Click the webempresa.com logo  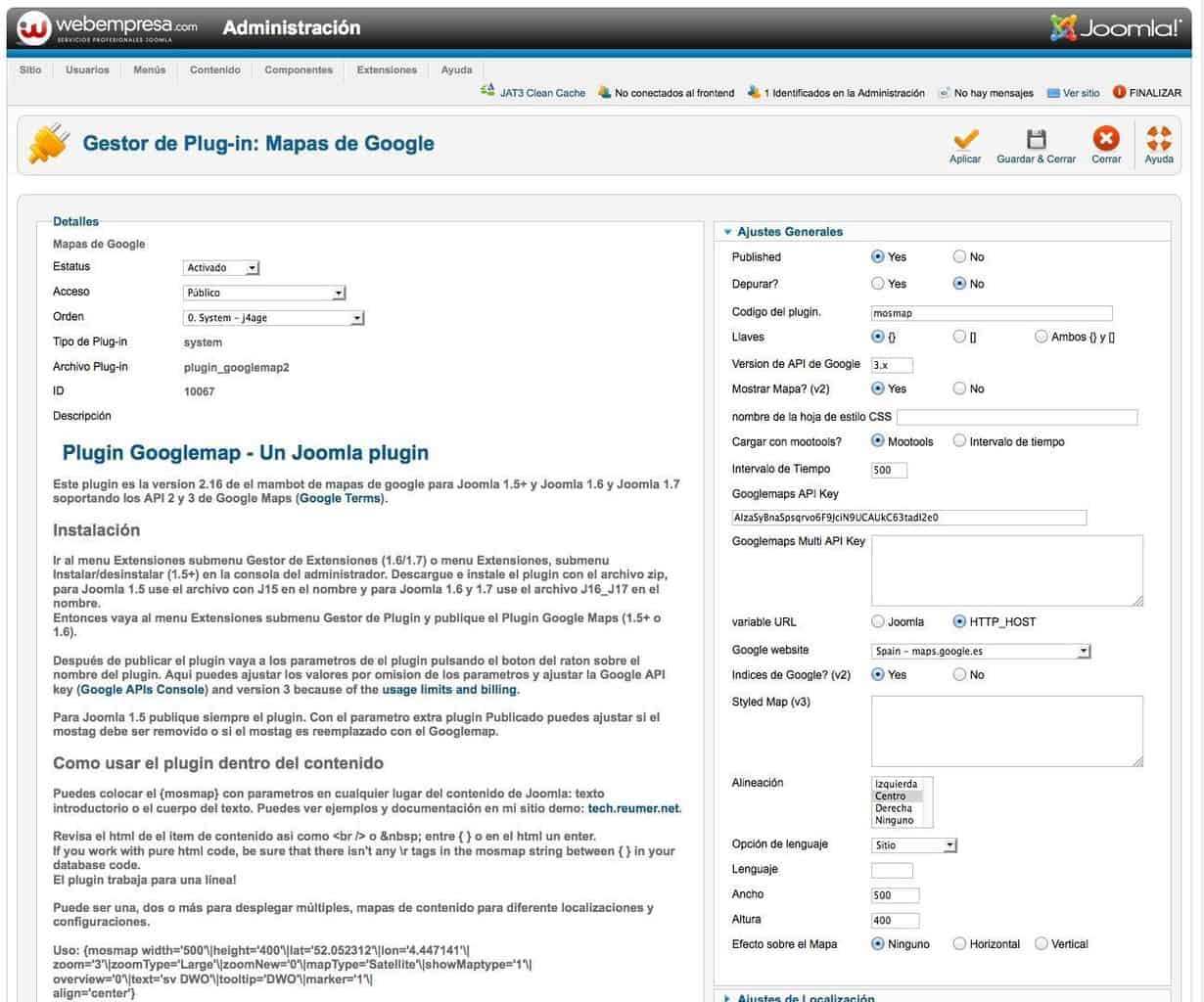(x=109, y=28)
